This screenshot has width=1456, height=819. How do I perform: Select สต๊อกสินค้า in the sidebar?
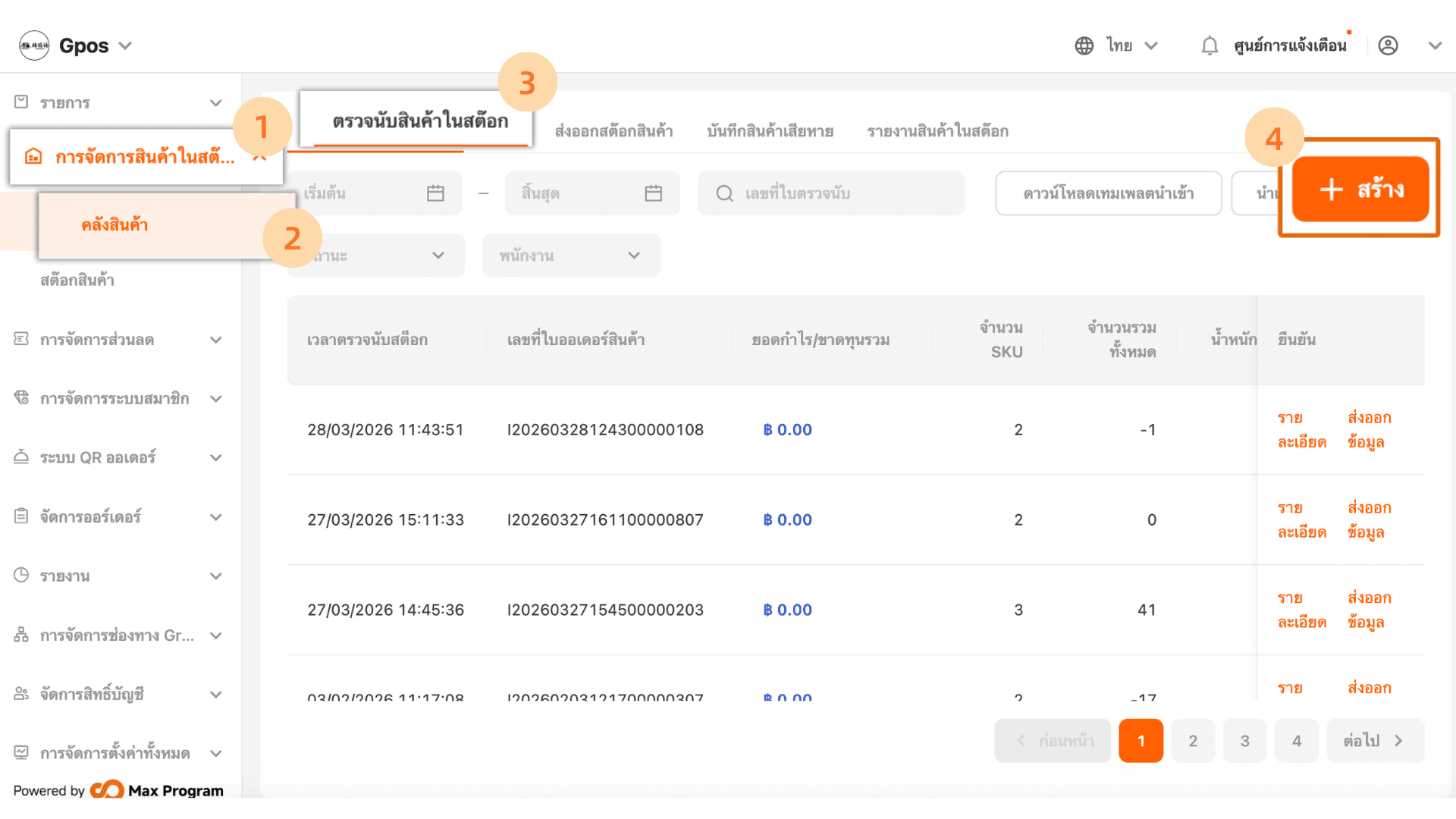point(77,281)
